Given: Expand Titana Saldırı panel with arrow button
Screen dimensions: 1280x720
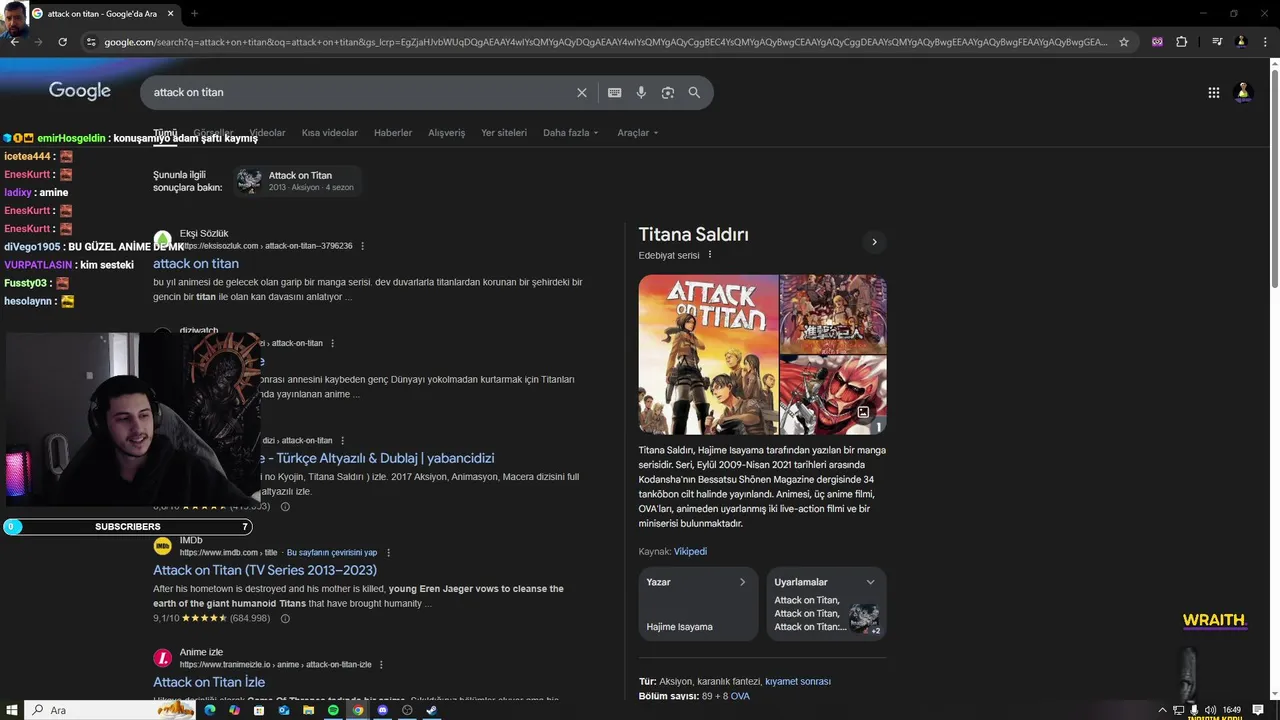Looking at the screenshot, I should coord(874,242).
